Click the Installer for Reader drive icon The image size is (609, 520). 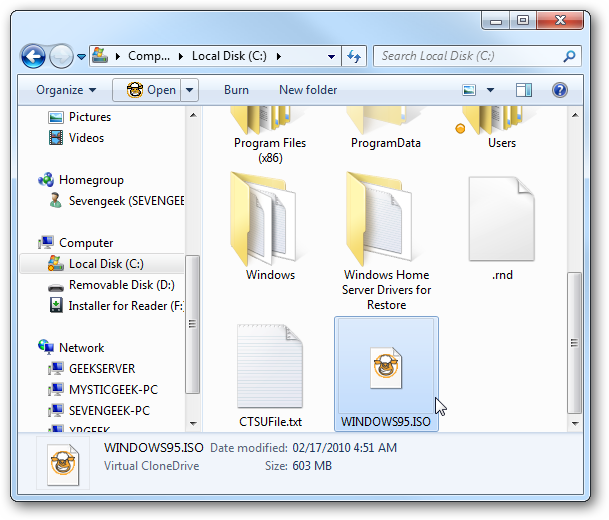[x=56, y=305]
